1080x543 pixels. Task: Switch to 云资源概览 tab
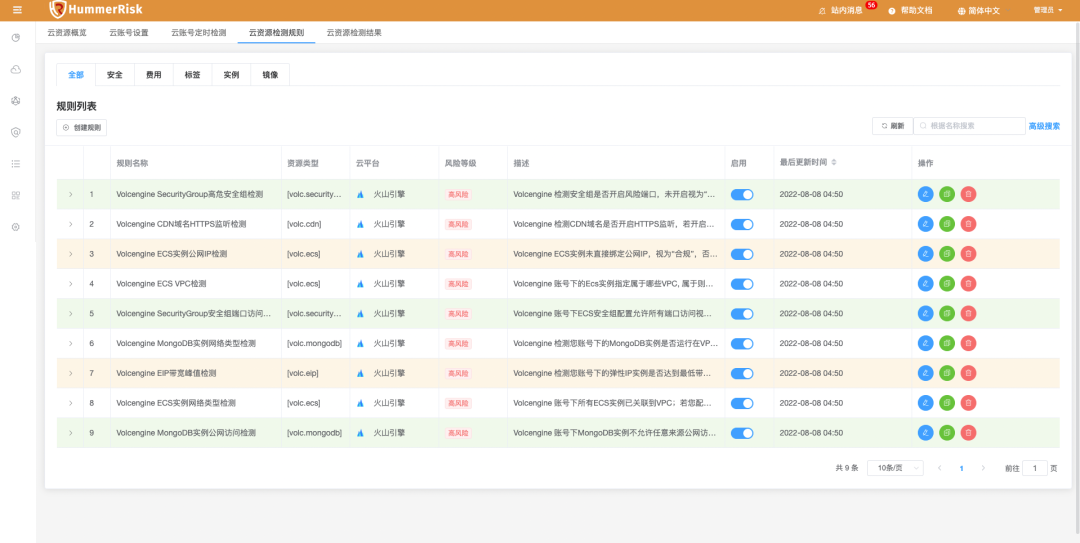coord(67,32)
